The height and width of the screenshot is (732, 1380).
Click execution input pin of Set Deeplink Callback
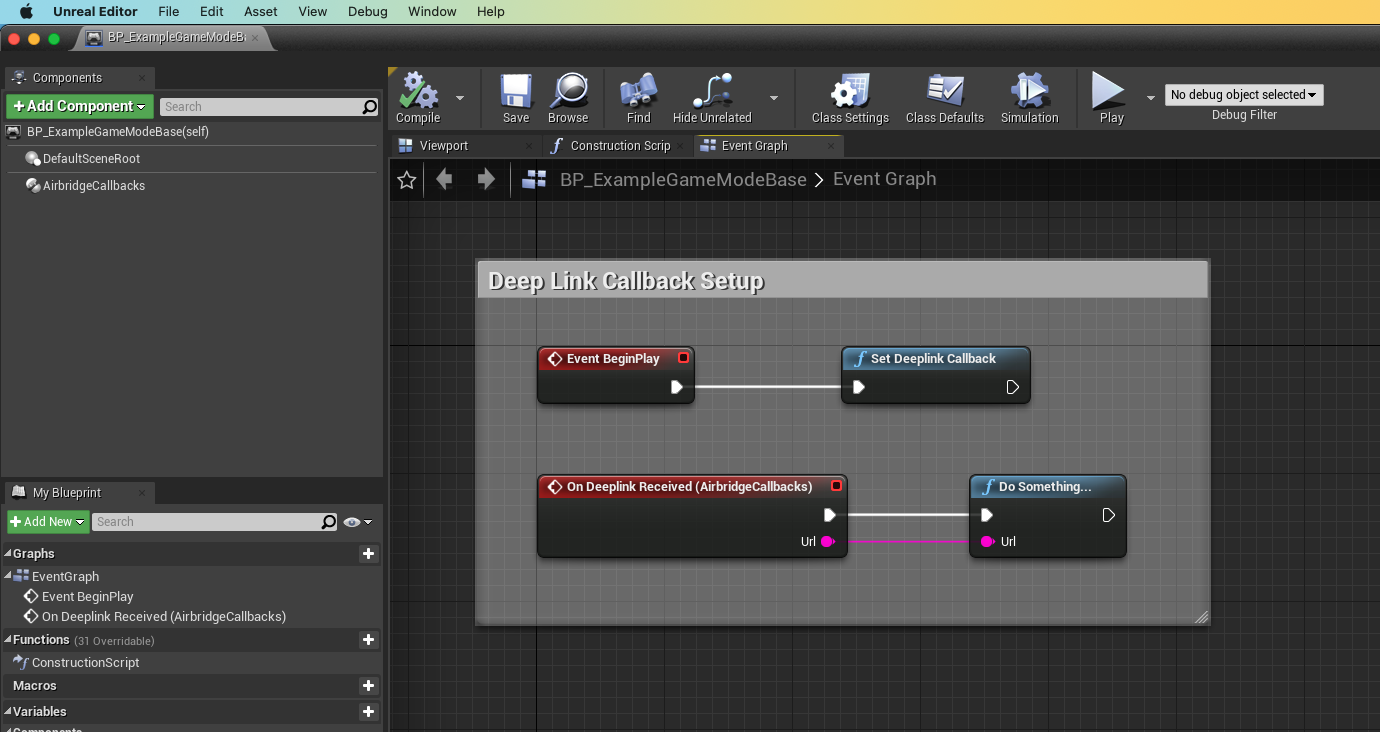pyautogui.click(x=858, y=387)
